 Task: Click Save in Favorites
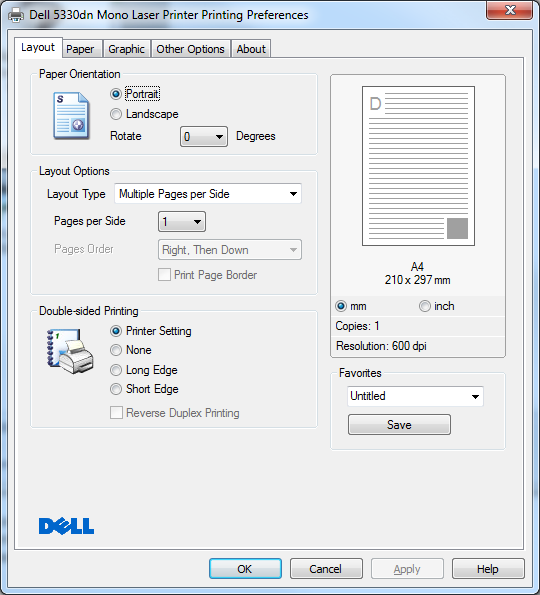point(399,425)
